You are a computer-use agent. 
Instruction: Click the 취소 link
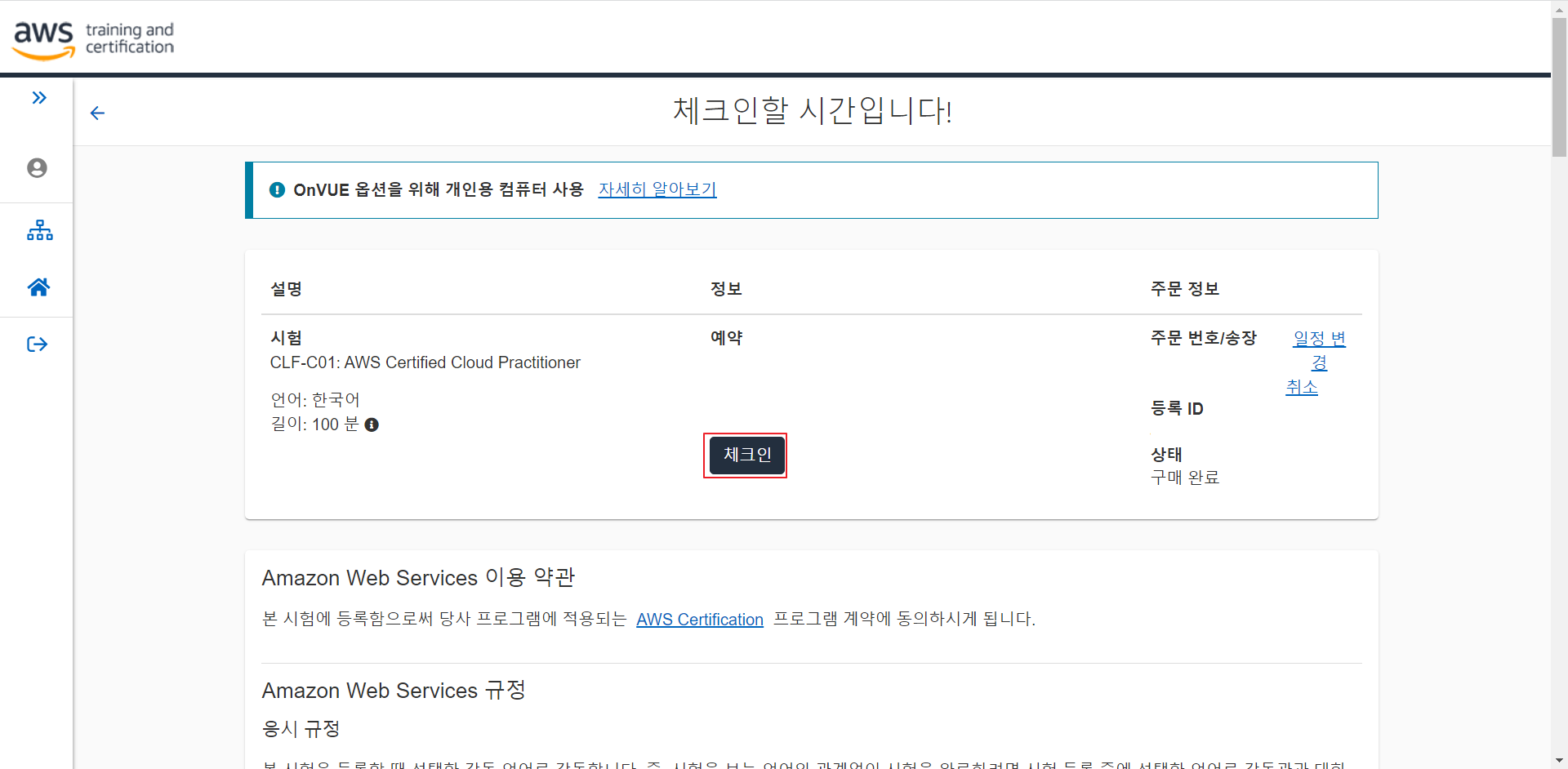1302,387
